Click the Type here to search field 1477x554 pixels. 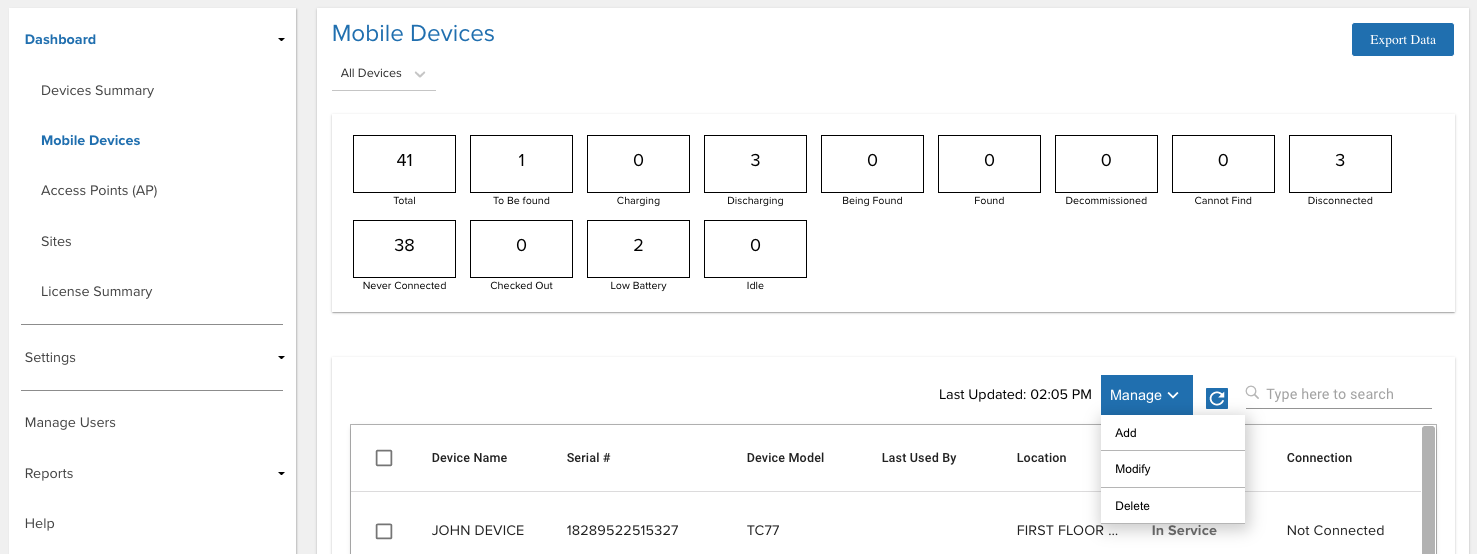1346,394
